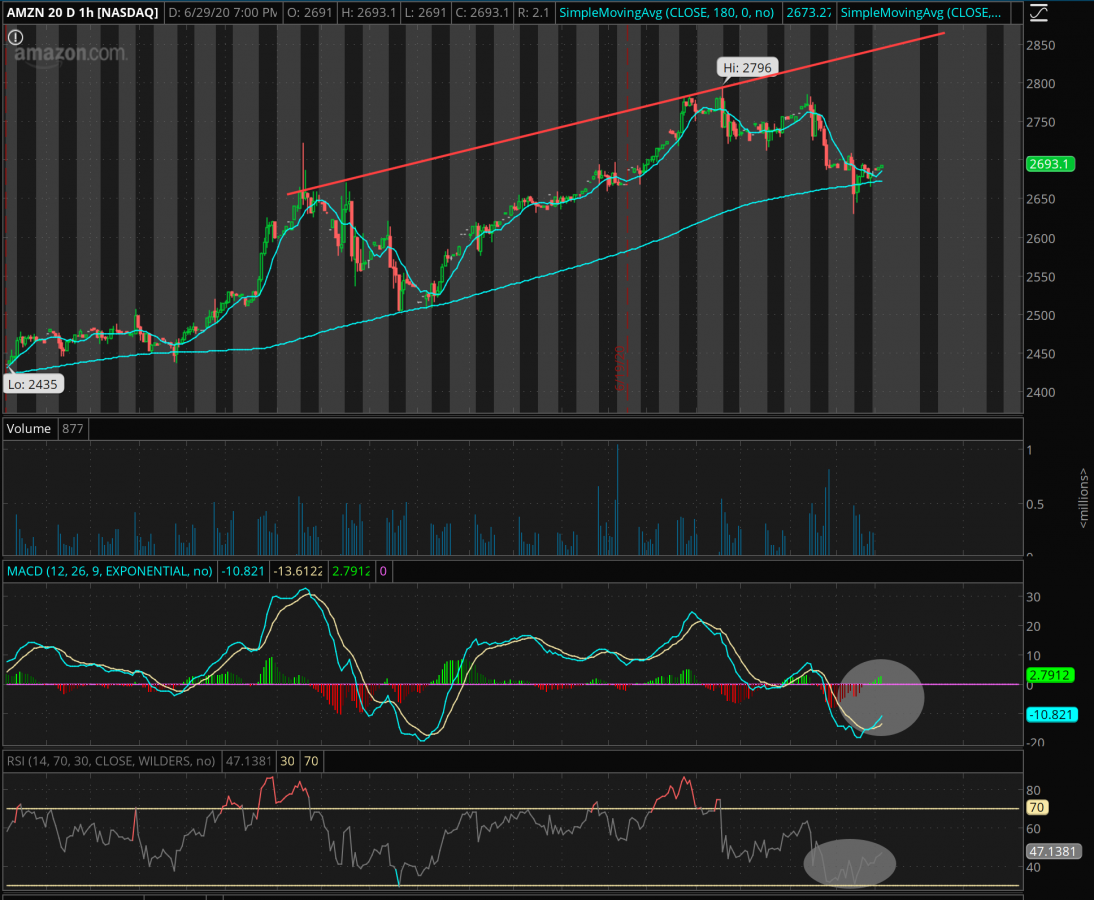Click the low price readout L: 2691
Viewport: 1094px width, 900px height.
tap(426, 13)
